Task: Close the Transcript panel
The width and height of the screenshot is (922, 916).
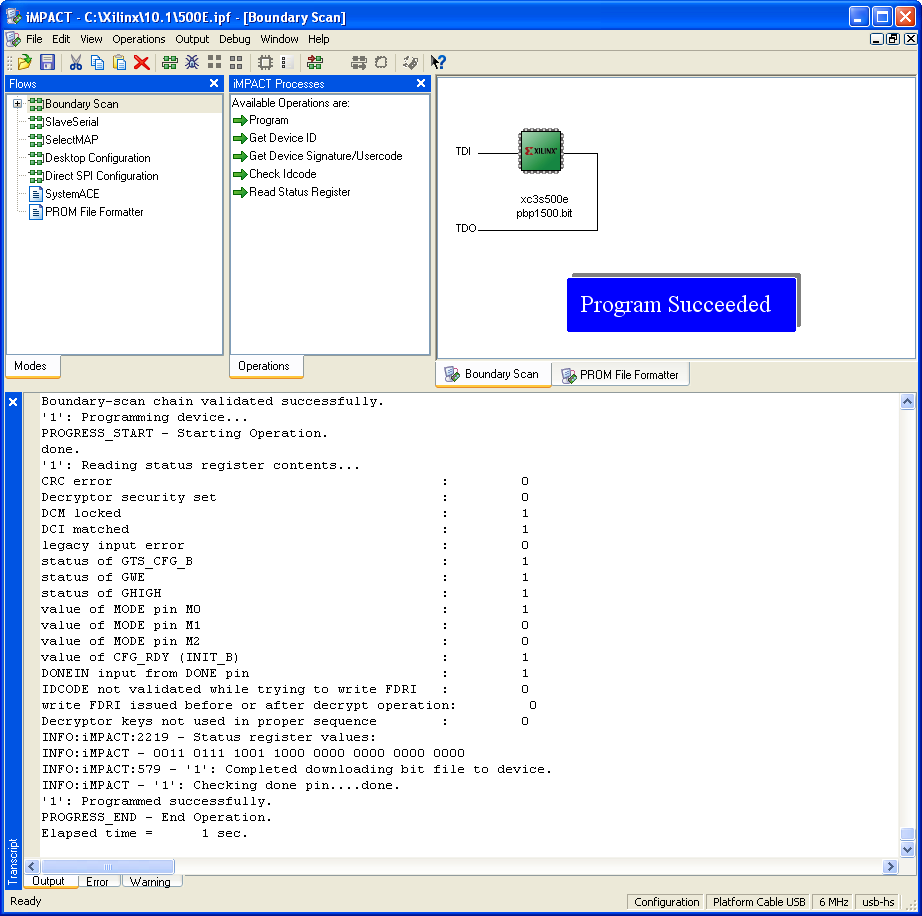Action: (13, 402)
